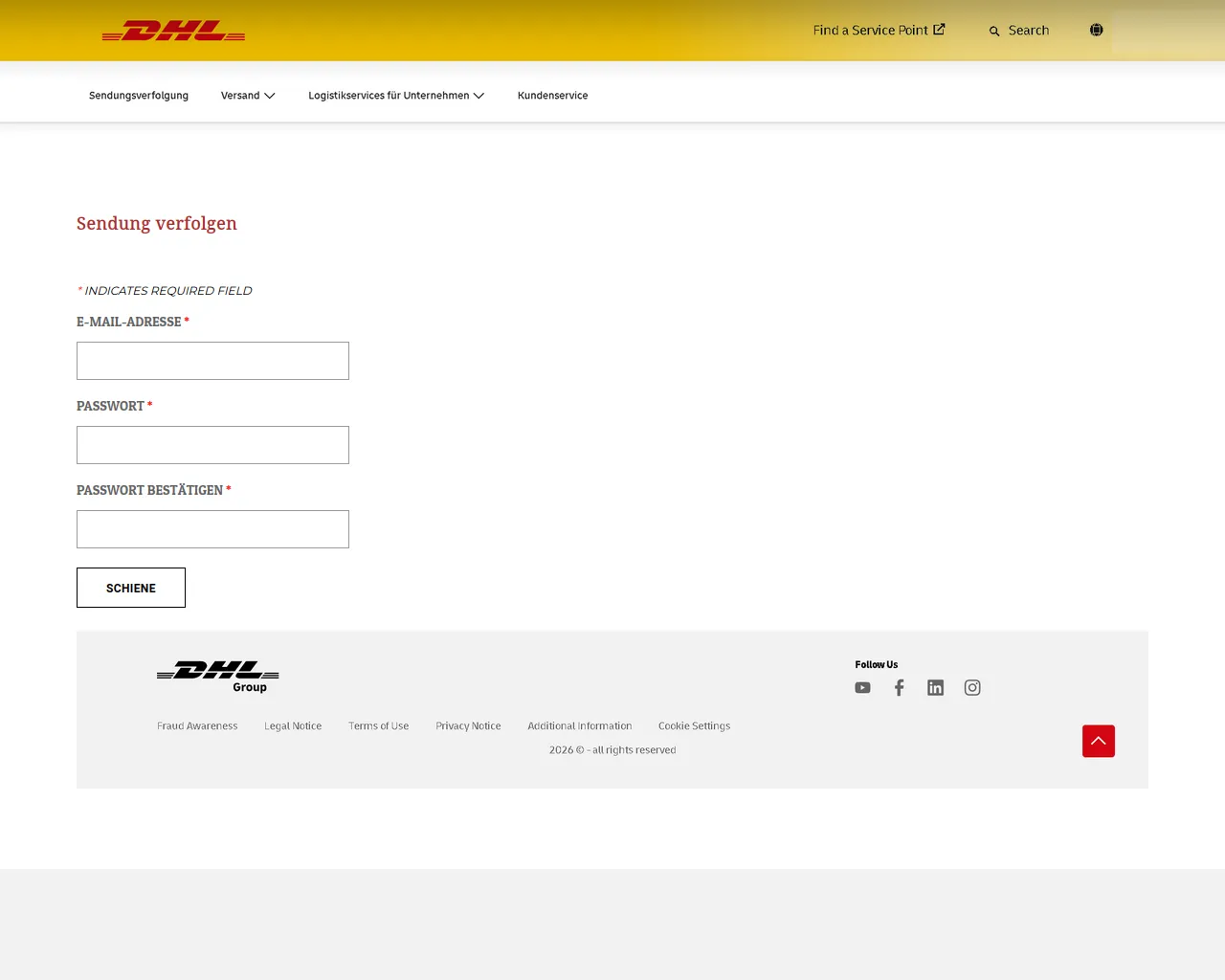Click the Instagram icon in the footer
This screenshot has height=980, width=1225.
pyautogui.click(x=972, y=687)
